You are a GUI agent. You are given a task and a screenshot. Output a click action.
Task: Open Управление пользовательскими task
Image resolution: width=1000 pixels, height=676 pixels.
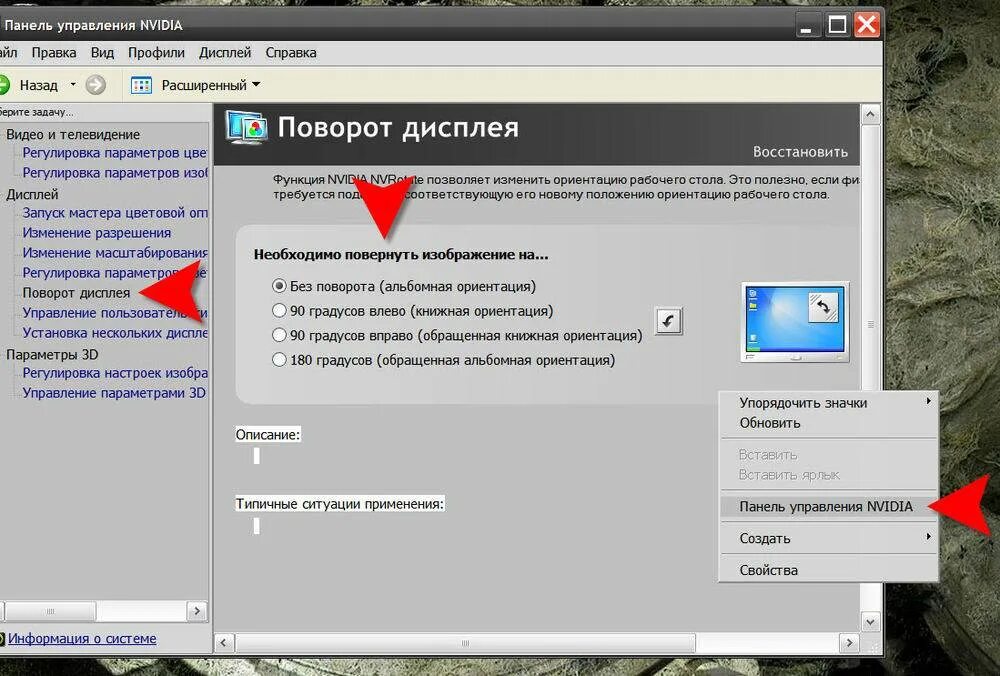[x=115, y=312]
